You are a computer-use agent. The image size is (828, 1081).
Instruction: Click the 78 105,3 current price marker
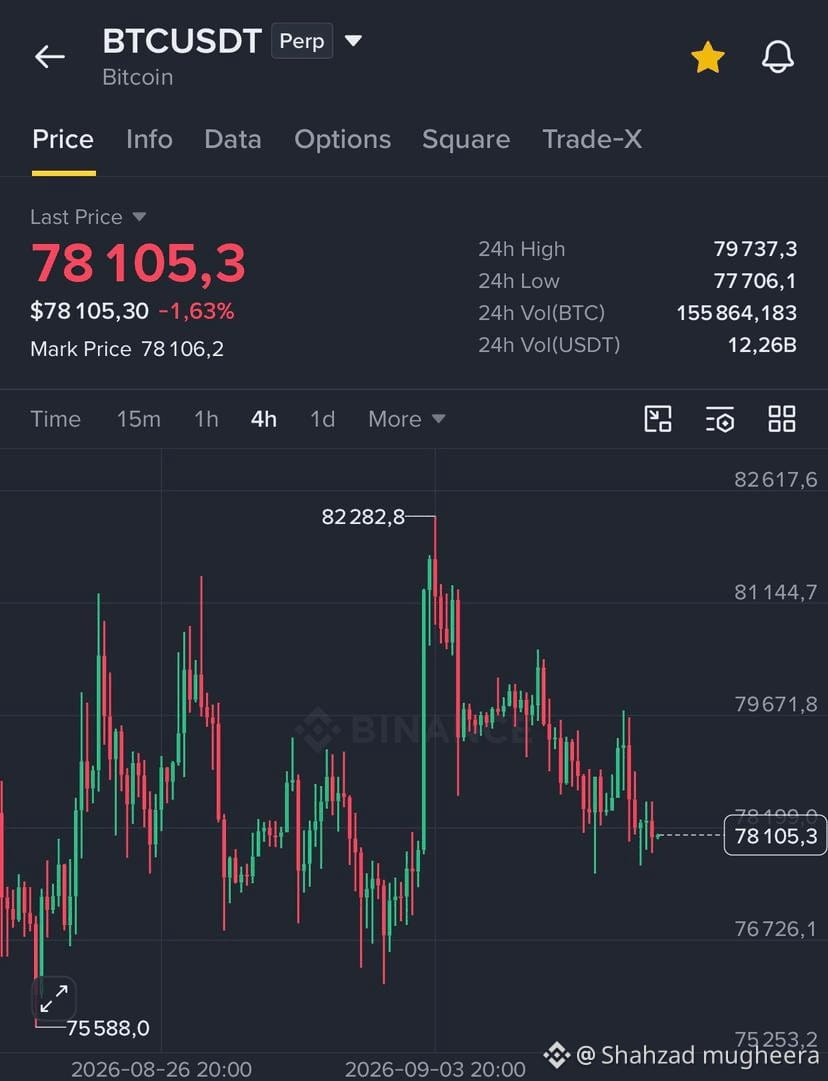tap(775, 836)
